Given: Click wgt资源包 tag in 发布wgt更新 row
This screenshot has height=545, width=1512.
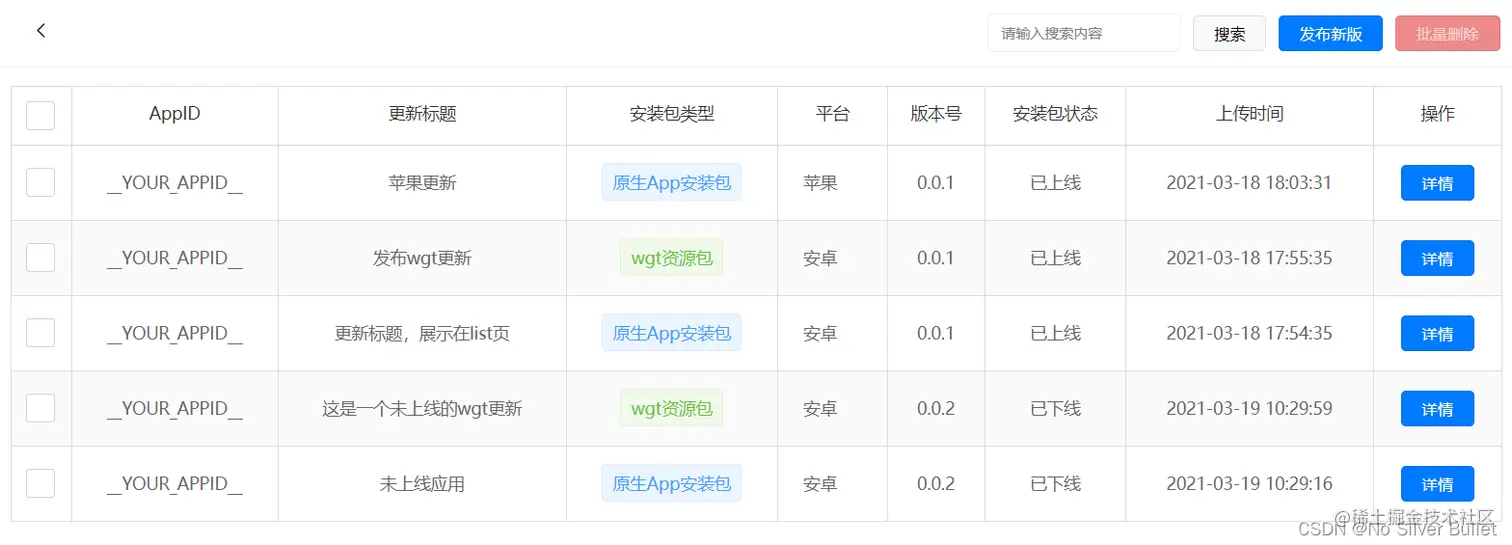Looking at the screenshot, I should [672, 258].
